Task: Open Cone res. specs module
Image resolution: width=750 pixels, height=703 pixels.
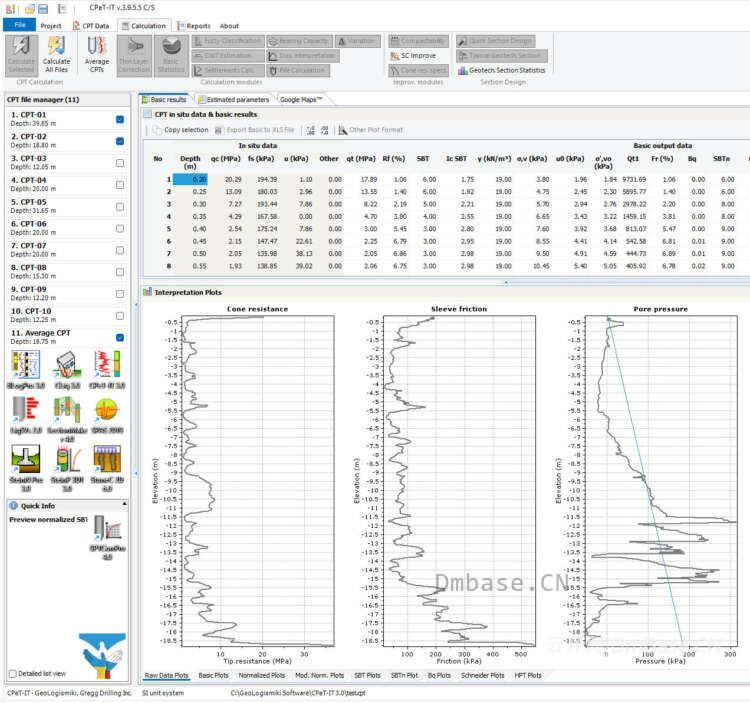Action: [419, 70]
